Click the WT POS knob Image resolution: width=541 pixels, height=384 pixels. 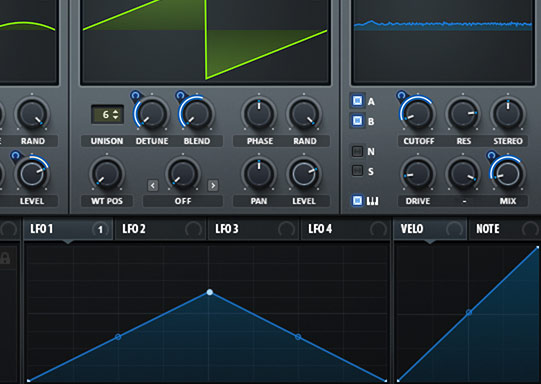[107, 174]
